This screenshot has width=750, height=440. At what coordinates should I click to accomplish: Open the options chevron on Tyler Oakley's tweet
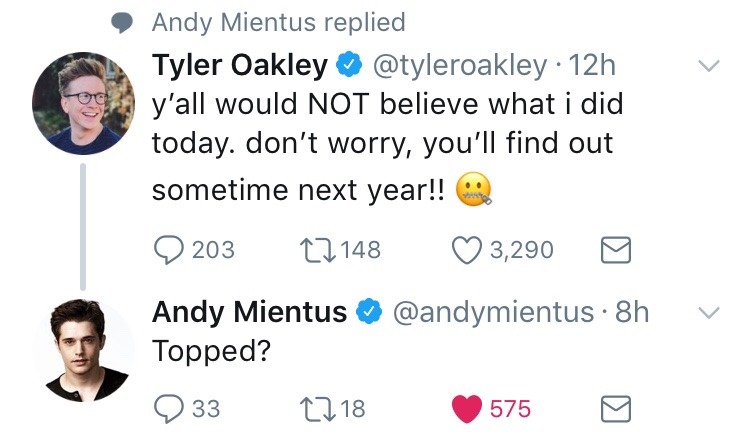coord(709,66)
